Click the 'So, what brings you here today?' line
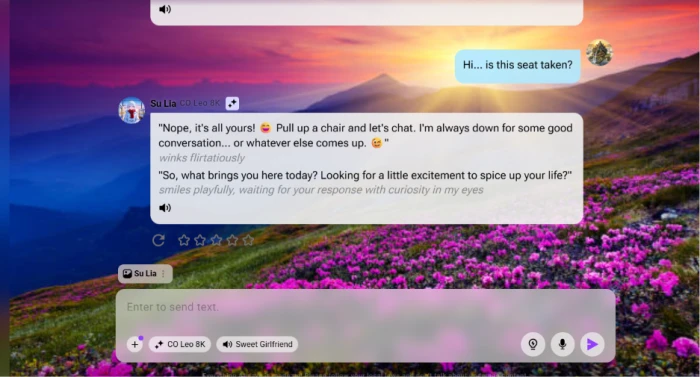The image size is (700, 377). click(x=365, y=175)
